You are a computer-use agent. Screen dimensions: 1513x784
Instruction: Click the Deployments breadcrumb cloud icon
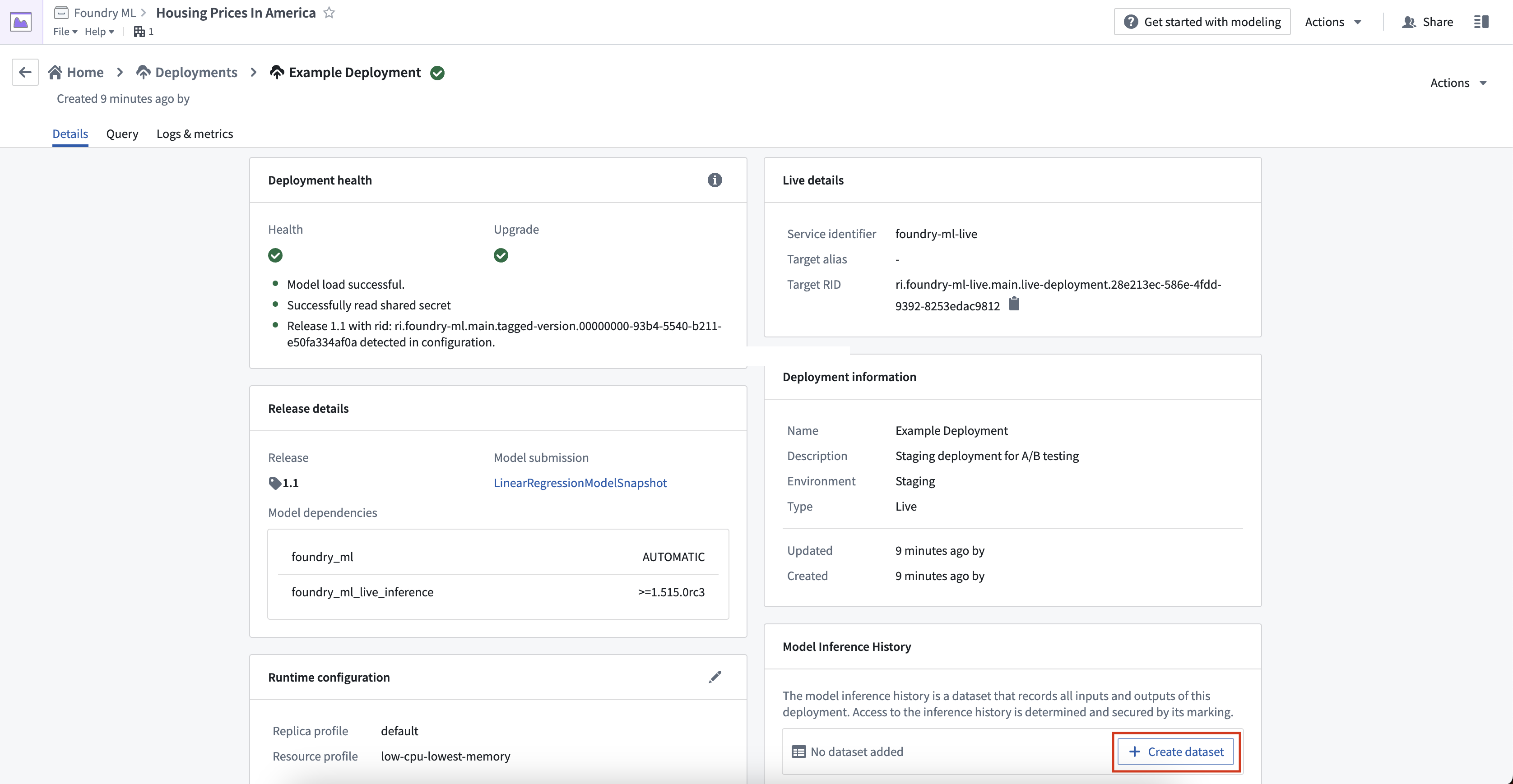click(144, 72)
